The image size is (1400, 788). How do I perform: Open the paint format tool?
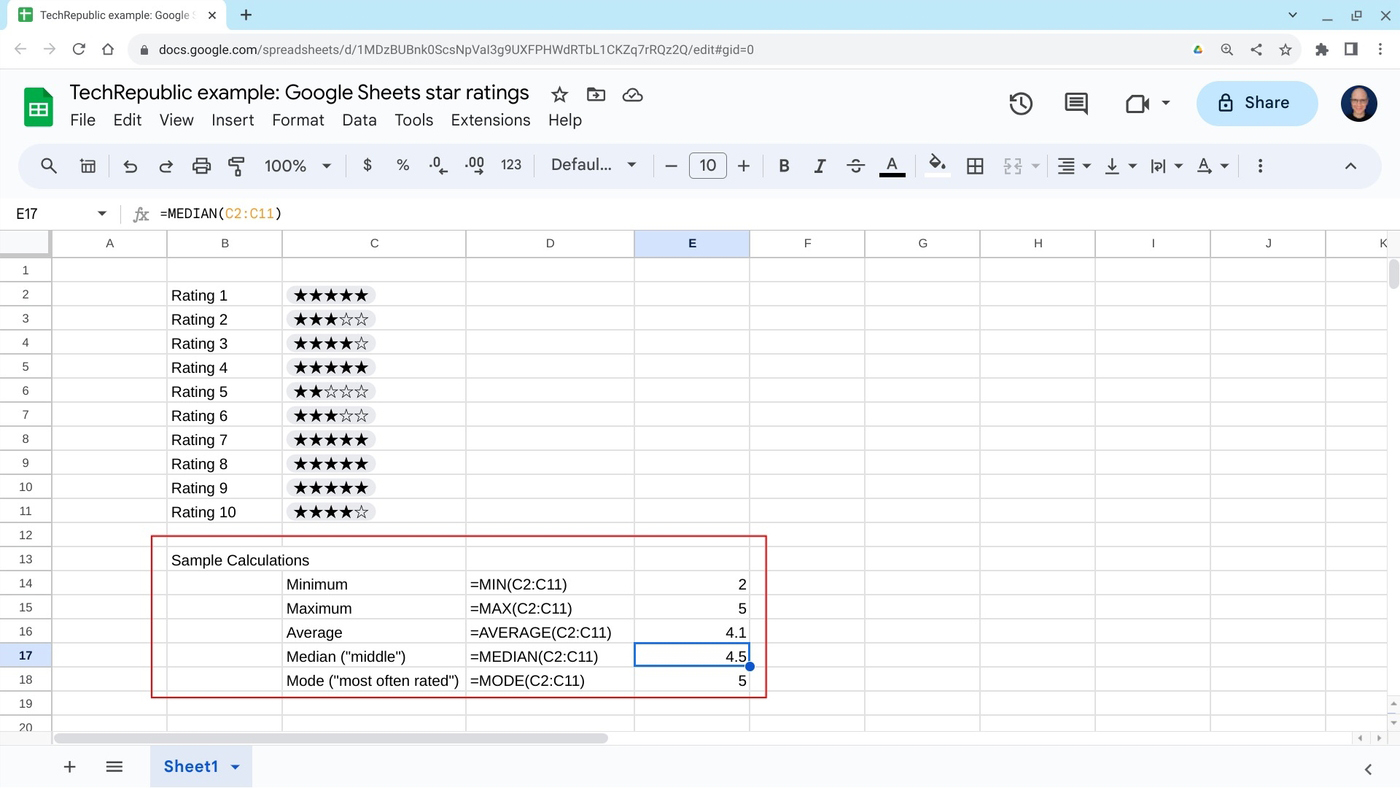pos(237,165)
